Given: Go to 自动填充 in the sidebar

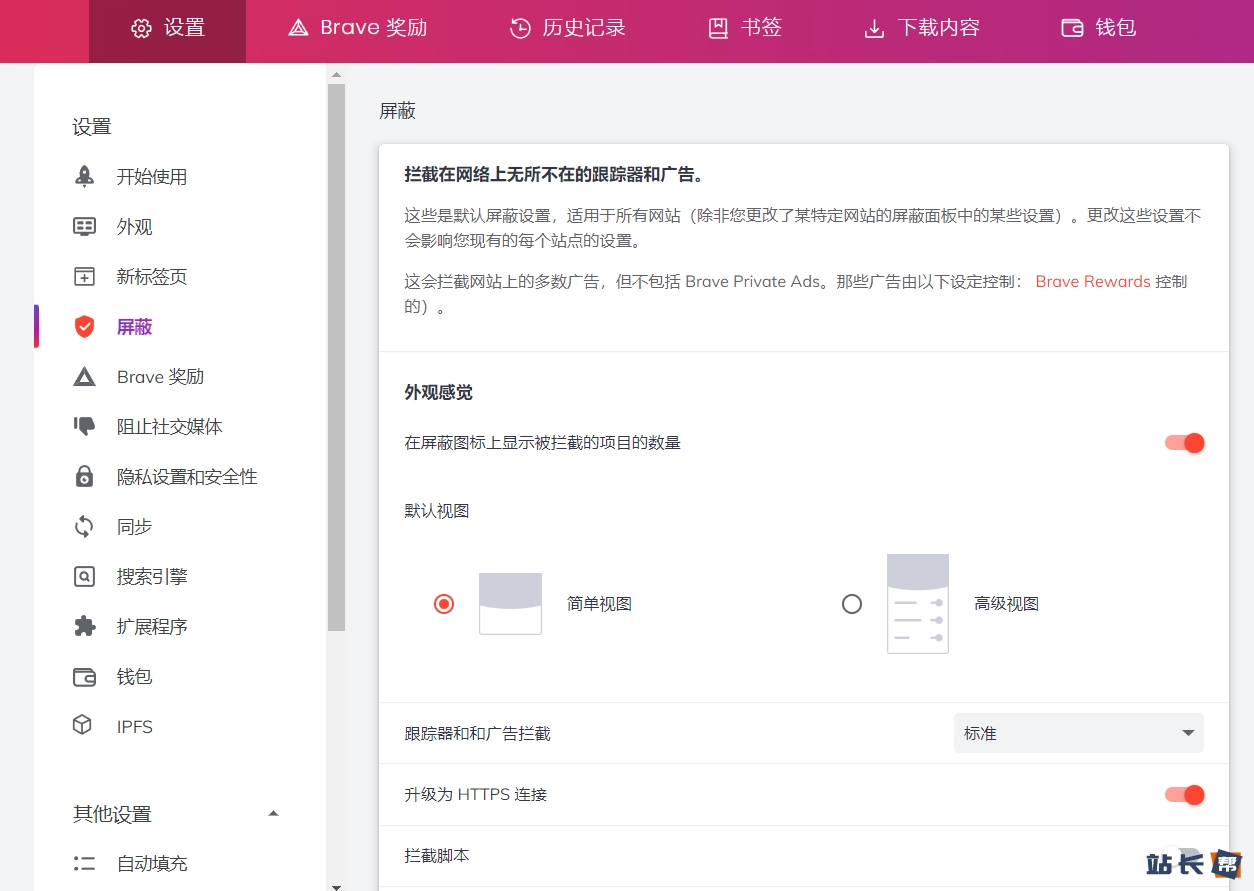Looking at the screenshot, I should [x=152, y=863].
